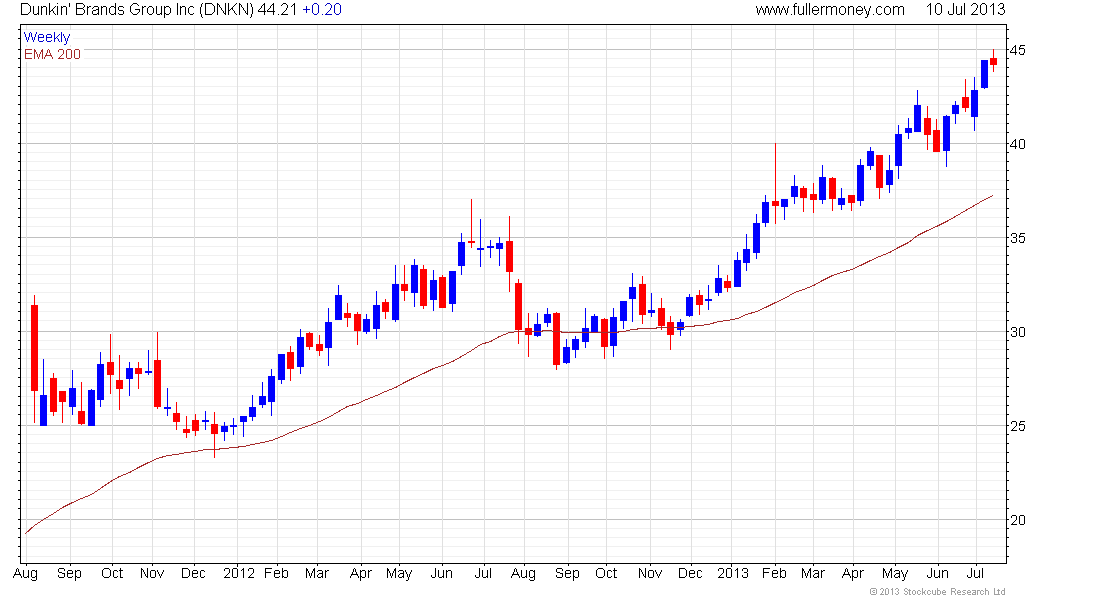This screenshot has width=1100, height=600.
Task: Click the copyright Stockcube Research Ltd text
Action: pyautogui.click(x=938, y=592)
